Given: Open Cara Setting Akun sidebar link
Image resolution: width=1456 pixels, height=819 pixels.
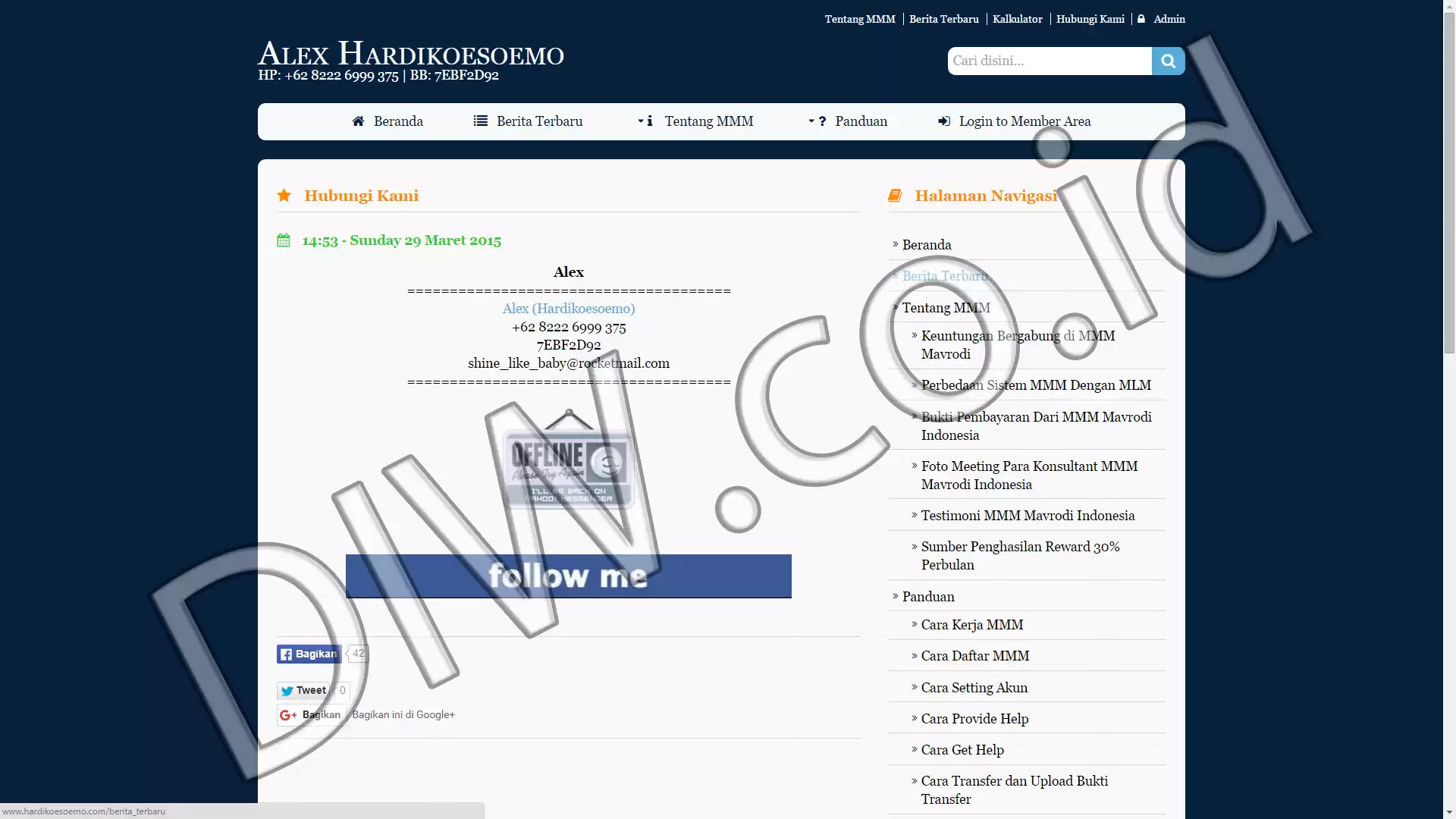Looking at the screenshot, I should coord(974,688).
